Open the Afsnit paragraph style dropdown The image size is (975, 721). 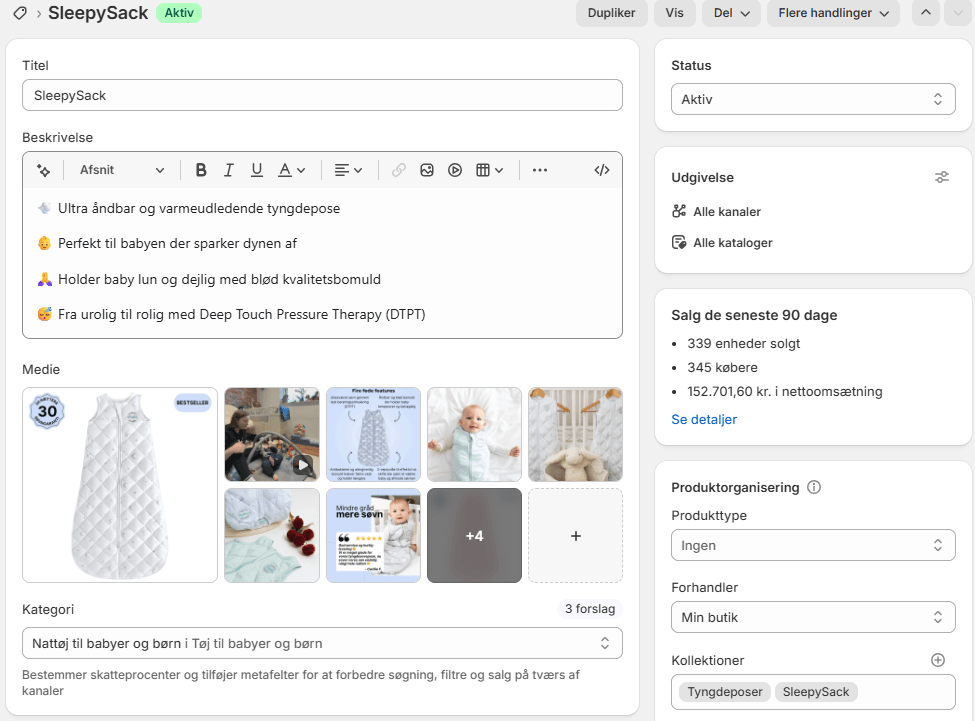[122, 170]
